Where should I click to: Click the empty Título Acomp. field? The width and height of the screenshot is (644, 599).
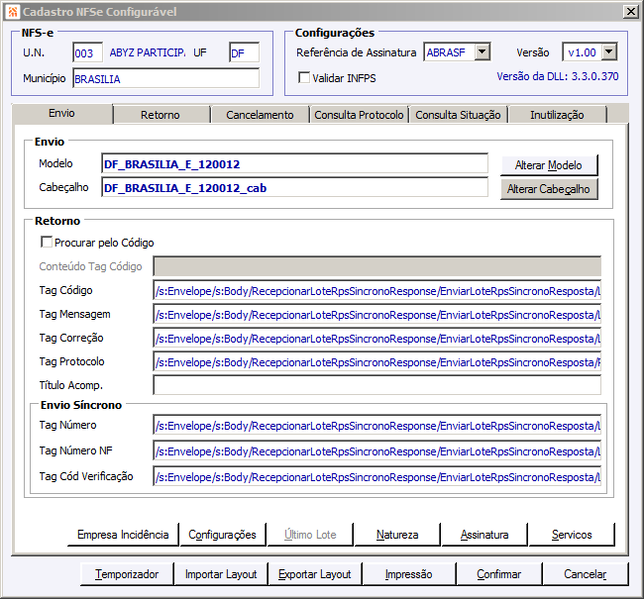[377, 385]
